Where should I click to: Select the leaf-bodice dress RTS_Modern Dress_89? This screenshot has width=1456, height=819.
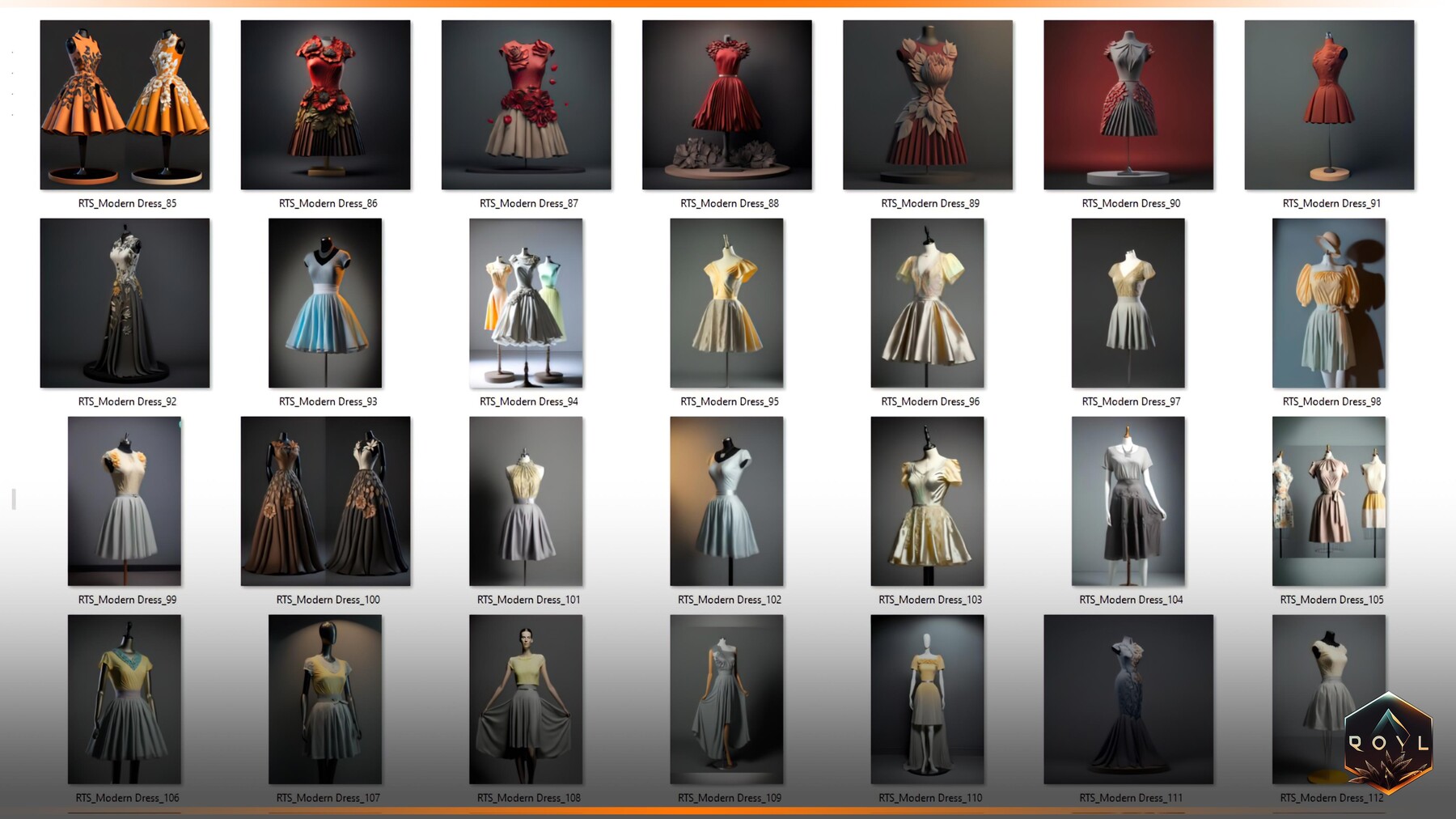click(927, 104)
